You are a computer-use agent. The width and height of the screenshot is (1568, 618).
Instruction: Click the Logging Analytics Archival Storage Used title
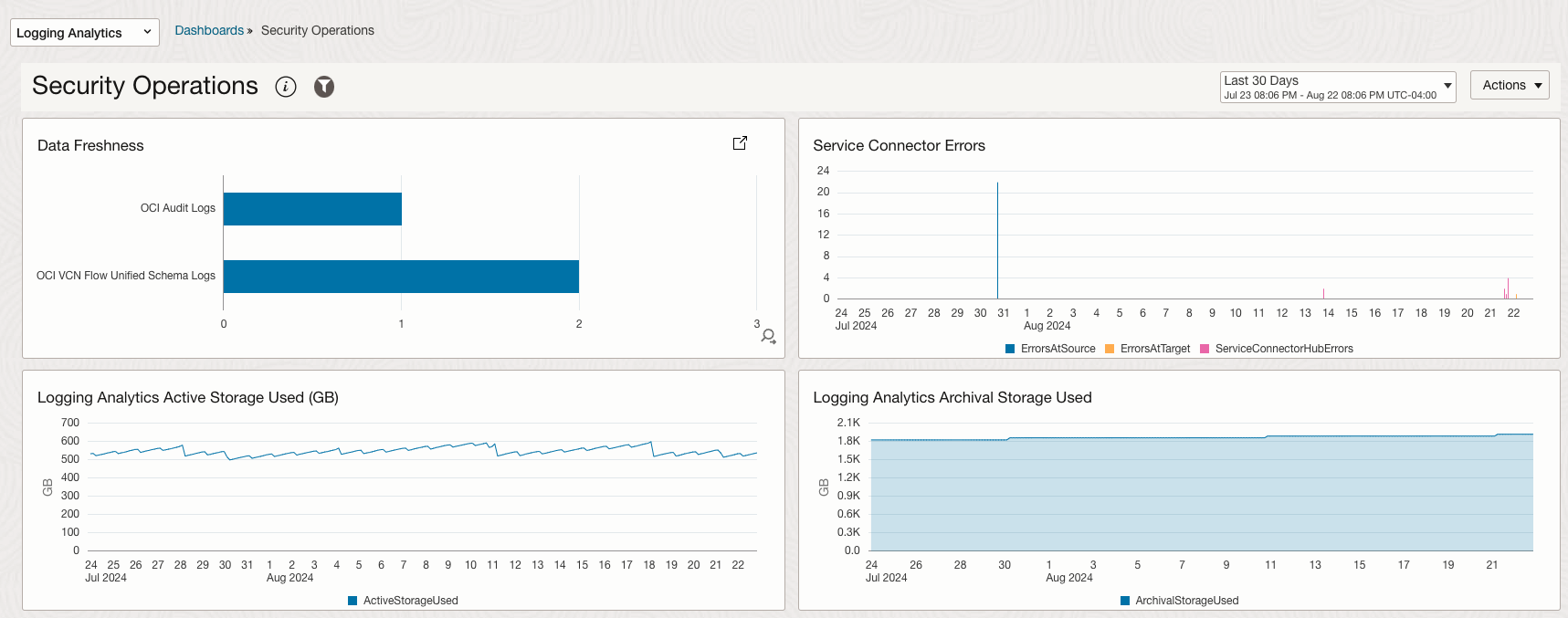(952, 397)
